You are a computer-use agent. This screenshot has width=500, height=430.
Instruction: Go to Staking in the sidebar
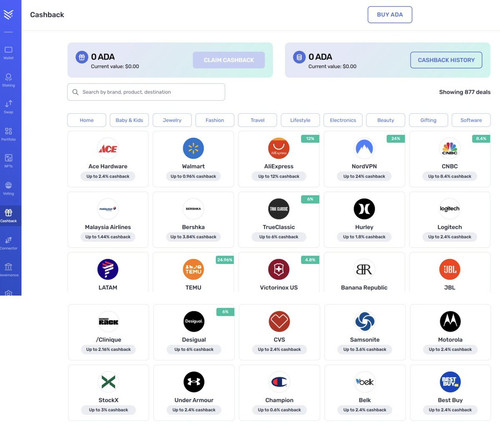tap(8, 80)
